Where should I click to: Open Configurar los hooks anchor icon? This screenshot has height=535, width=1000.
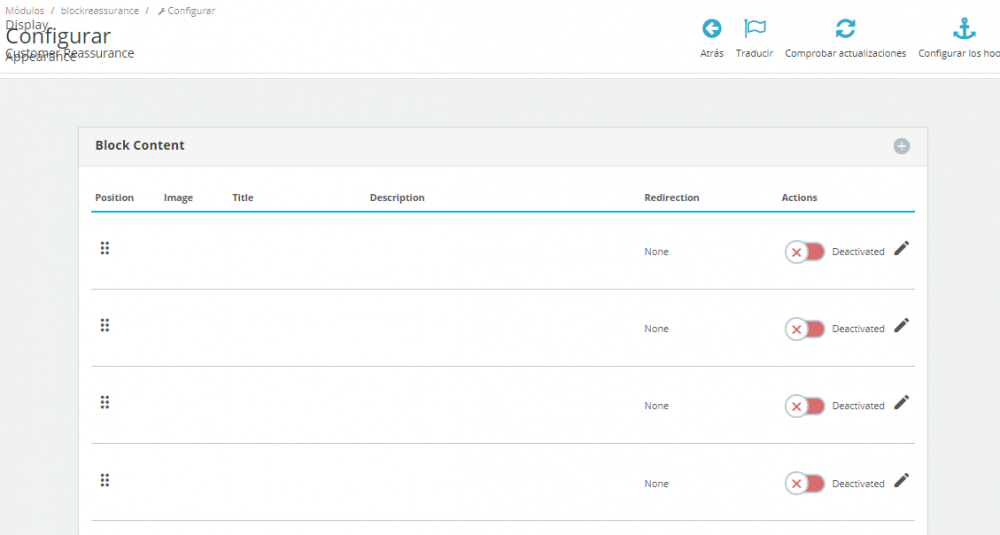(x=964, y=29)
